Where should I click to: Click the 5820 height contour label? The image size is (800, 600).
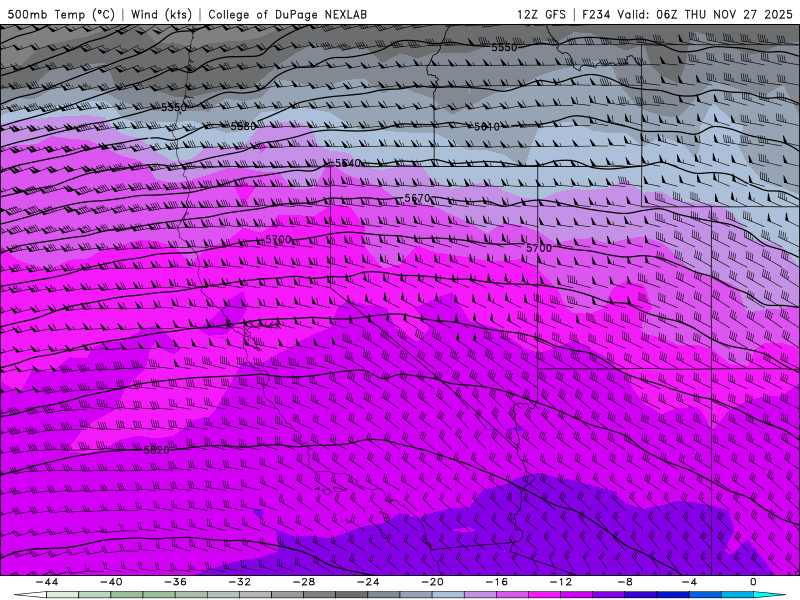pyautogui.click(x=157, y=450)
